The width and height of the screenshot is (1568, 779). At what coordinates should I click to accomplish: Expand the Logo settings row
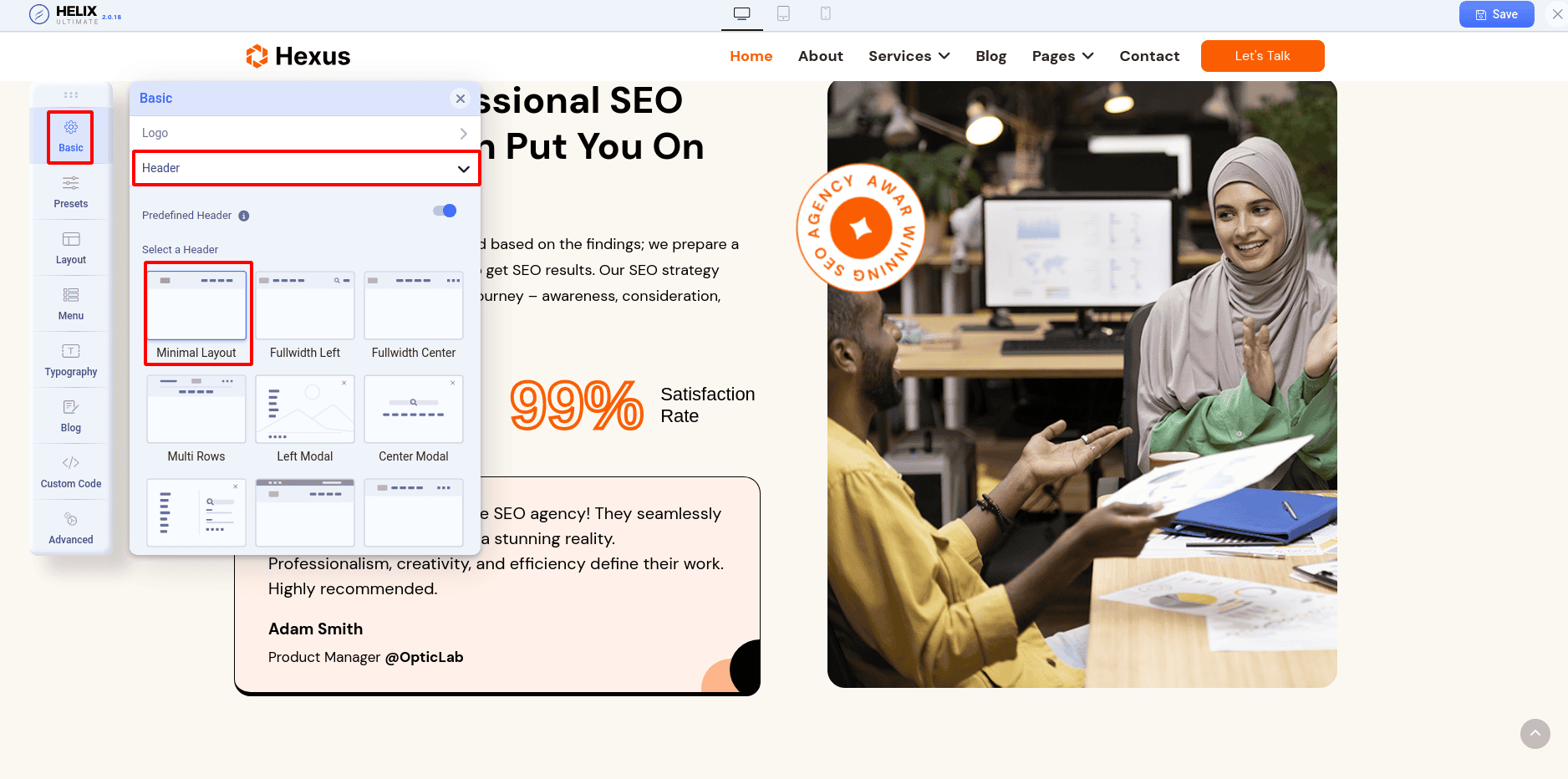(x=306, y=133)
